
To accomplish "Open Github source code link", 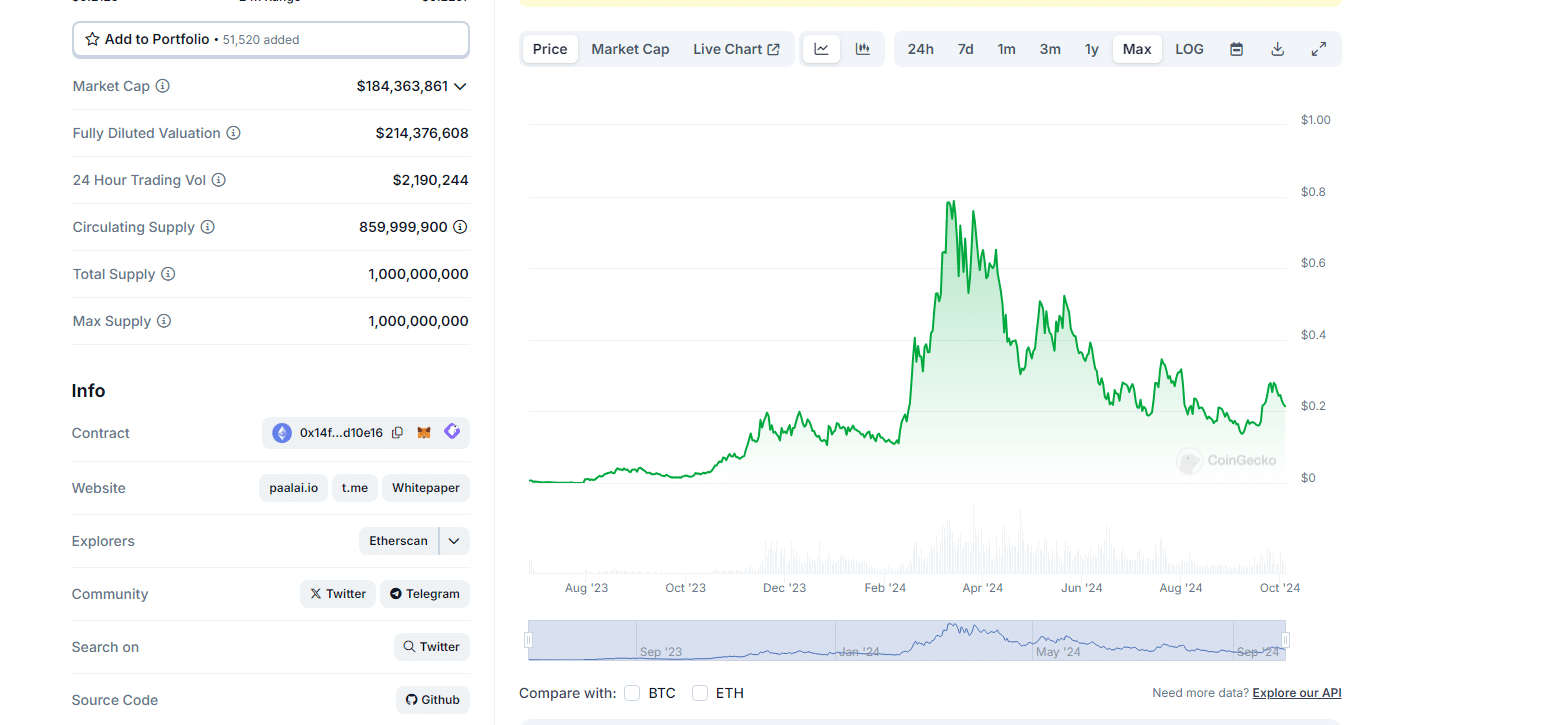I will tap(433, 700).
